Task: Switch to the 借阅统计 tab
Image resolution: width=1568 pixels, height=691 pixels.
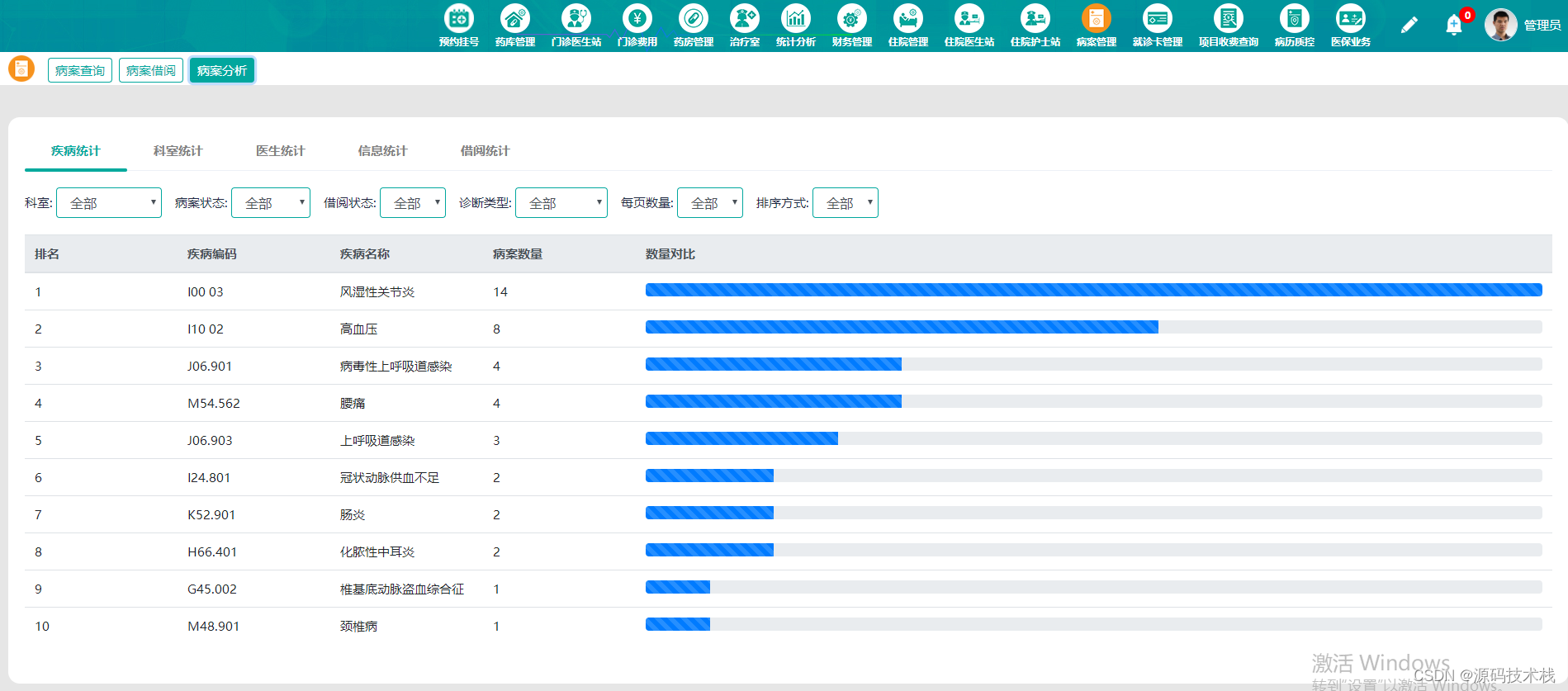Action: pos(486,151)
